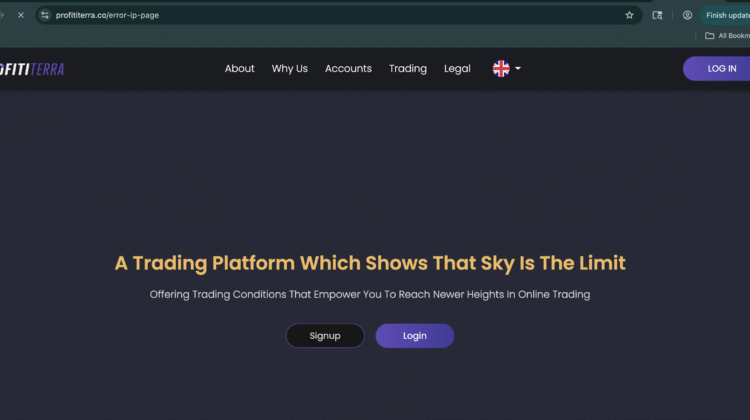This screenshot has height=420, width=750.
Task: Click the stop loading X icon
Action: pos(20,15)
